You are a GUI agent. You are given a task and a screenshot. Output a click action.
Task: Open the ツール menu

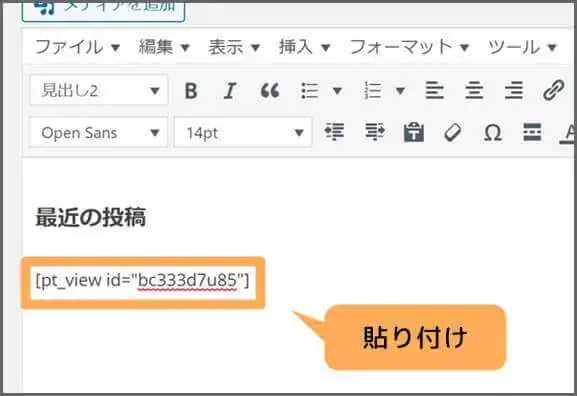coord(522,47)
